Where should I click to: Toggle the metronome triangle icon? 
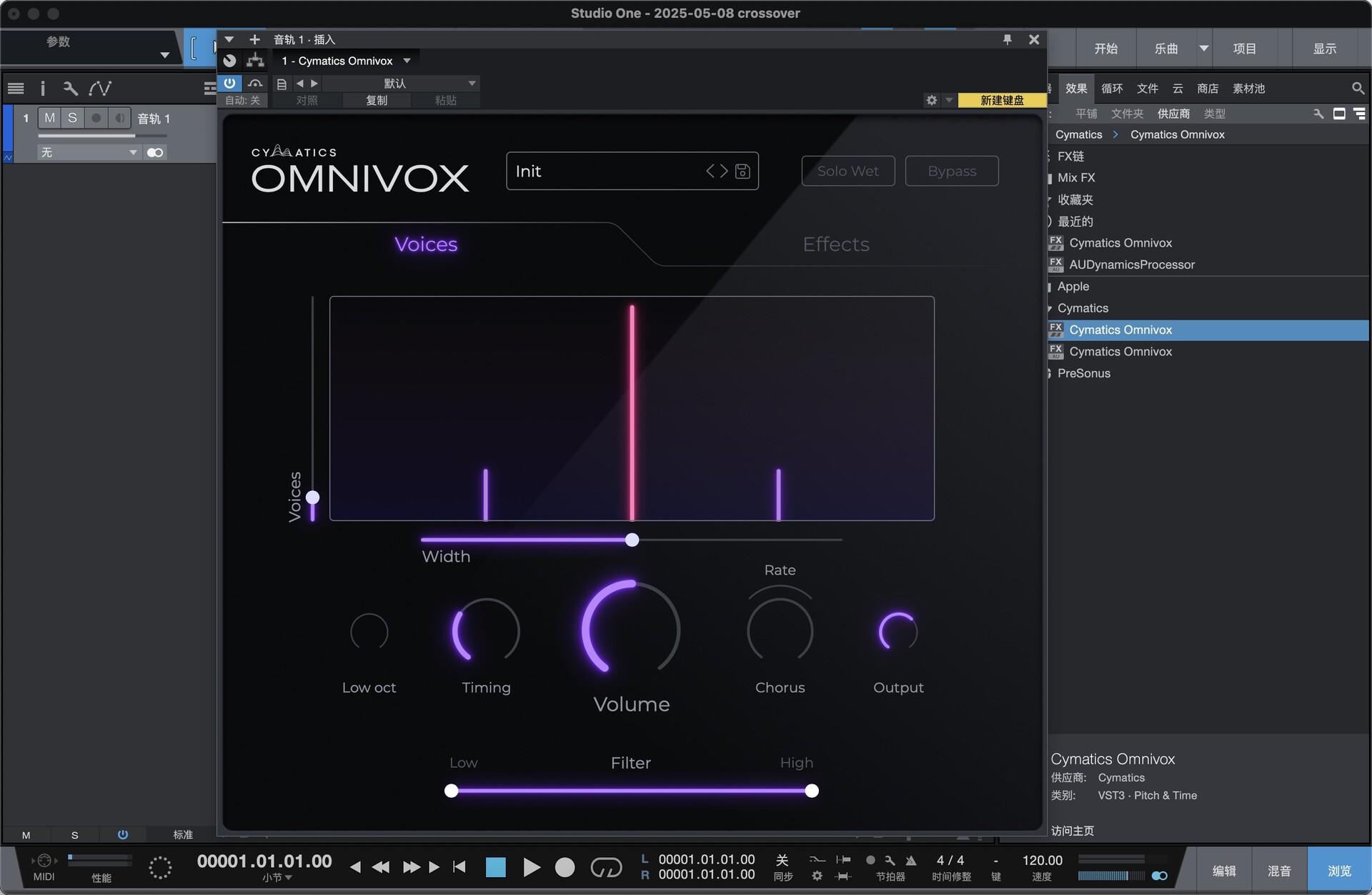(910, 860)
